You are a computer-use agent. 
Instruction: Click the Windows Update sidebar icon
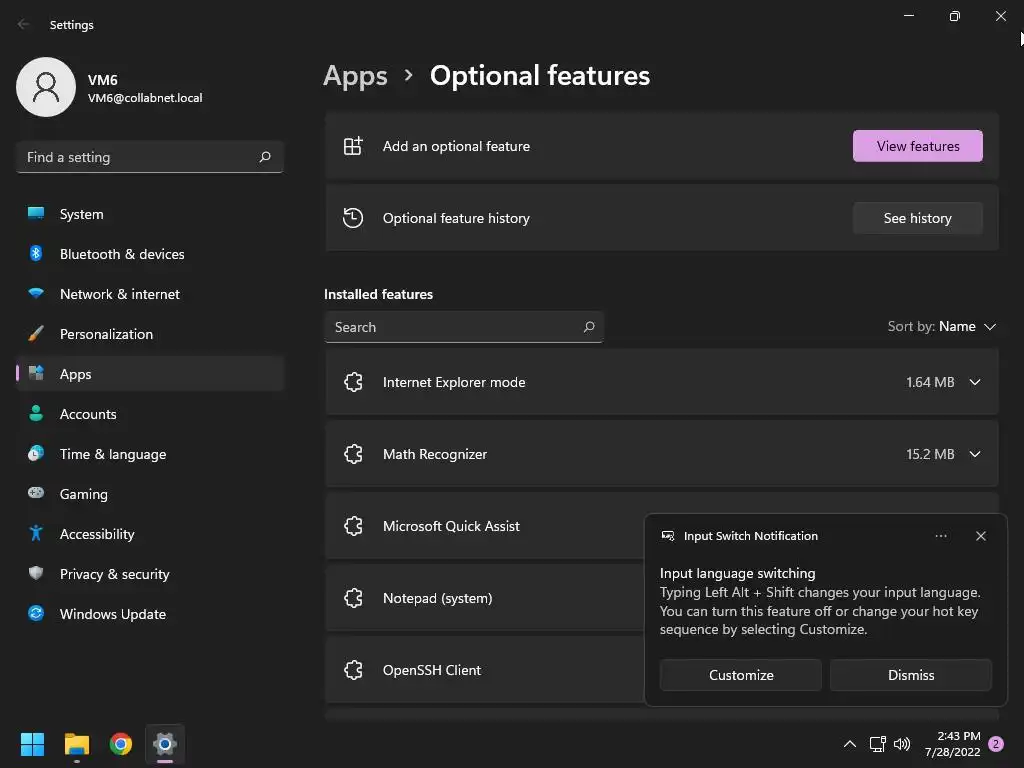click(x=36, y=614)
